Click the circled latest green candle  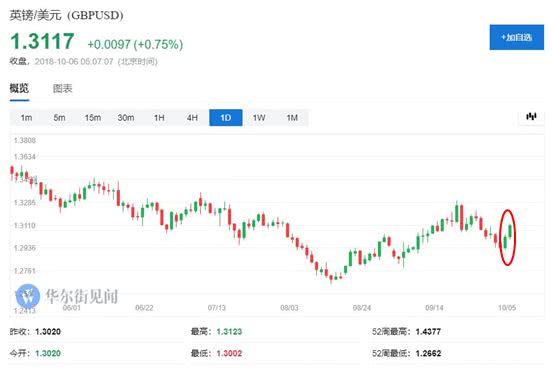pos(510,231)
